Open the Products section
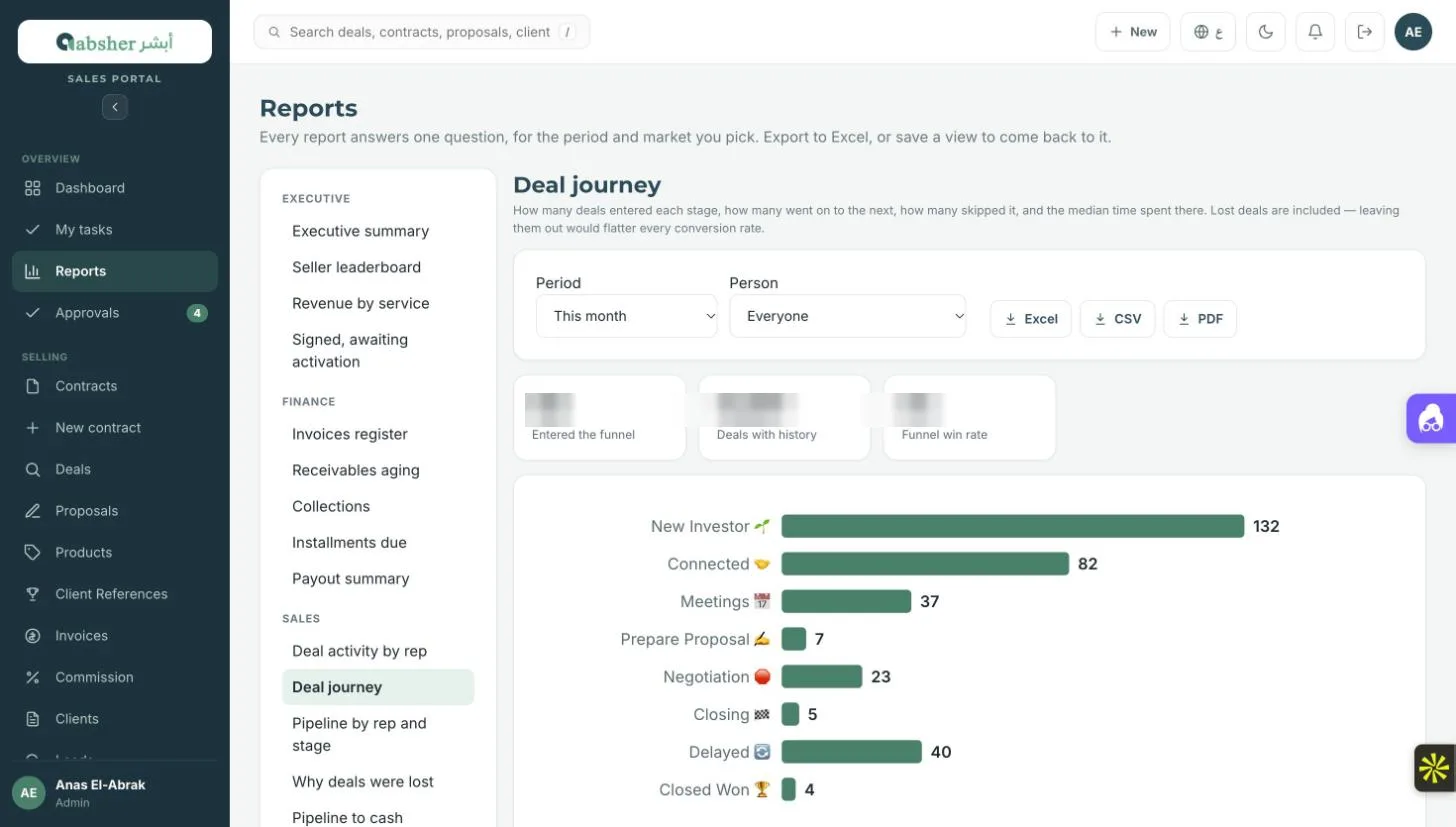Image resolution: width=1456 pixels, height=827 pixels. (x=115, y=552)
